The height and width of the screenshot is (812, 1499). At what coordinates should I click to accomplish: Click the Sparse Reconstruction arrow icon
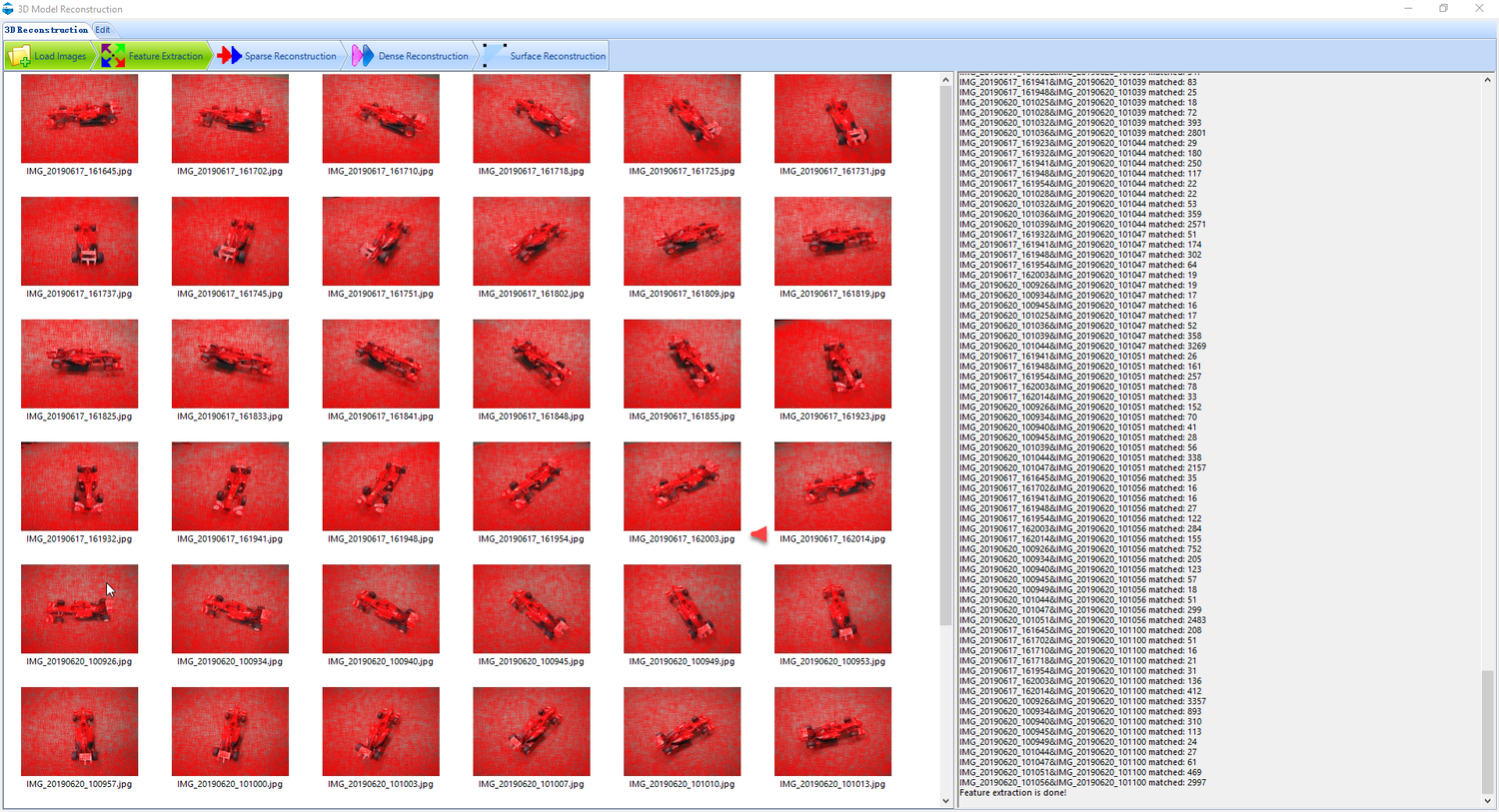point(229,56)
